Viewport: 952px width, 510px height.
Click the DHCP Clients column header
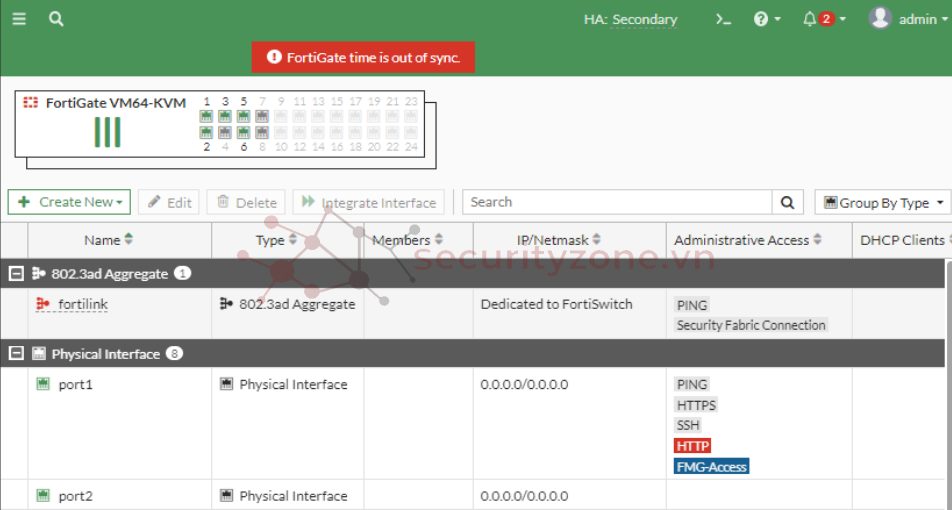click(902, 240)
